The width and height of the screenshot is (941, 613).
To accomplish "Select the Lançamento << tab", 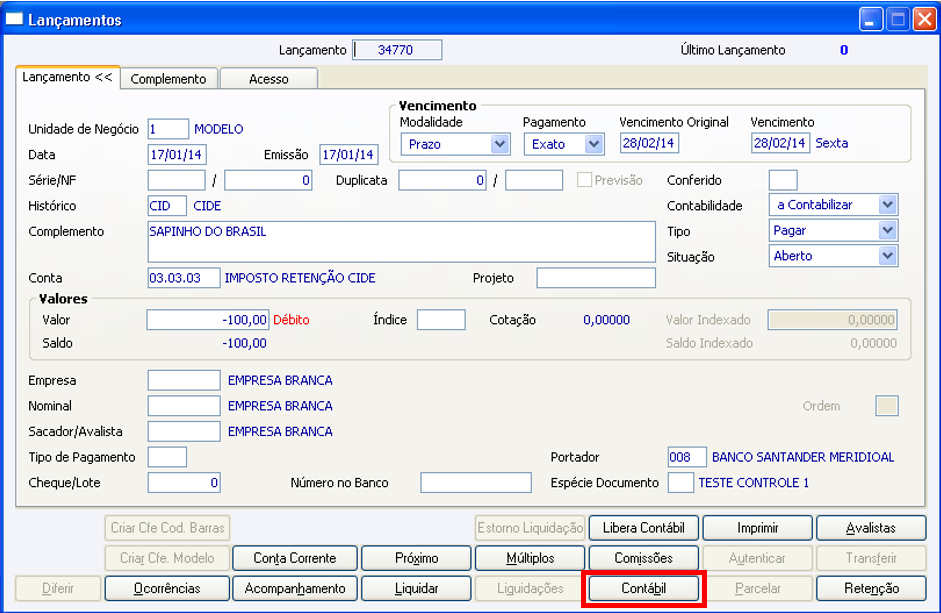I will pos(67,77).
